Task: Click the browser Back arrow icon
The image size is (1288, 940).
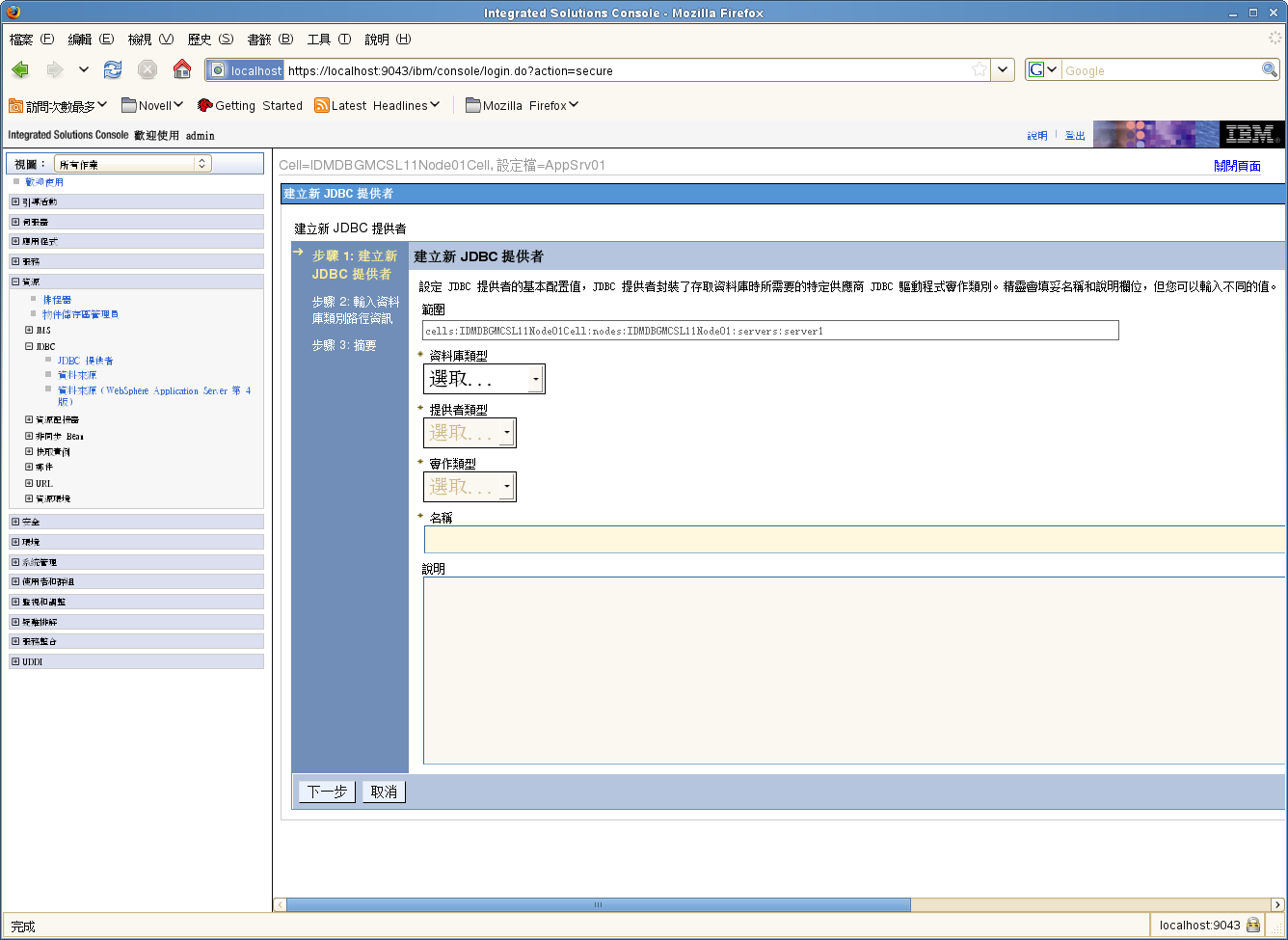Action: [20, 69]
